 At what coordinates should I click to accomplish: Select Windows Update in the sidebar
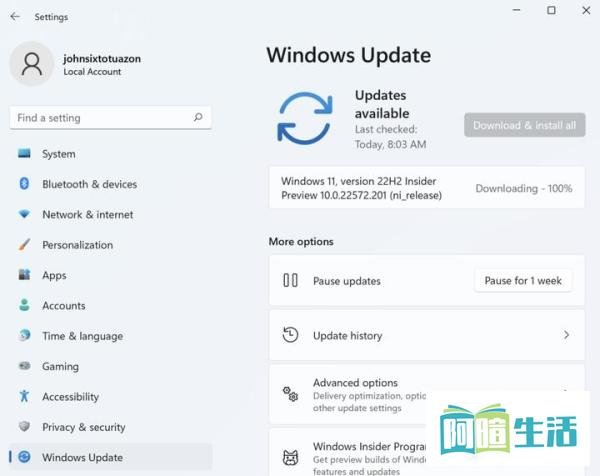pyautogui.click(x=111, y=457)
